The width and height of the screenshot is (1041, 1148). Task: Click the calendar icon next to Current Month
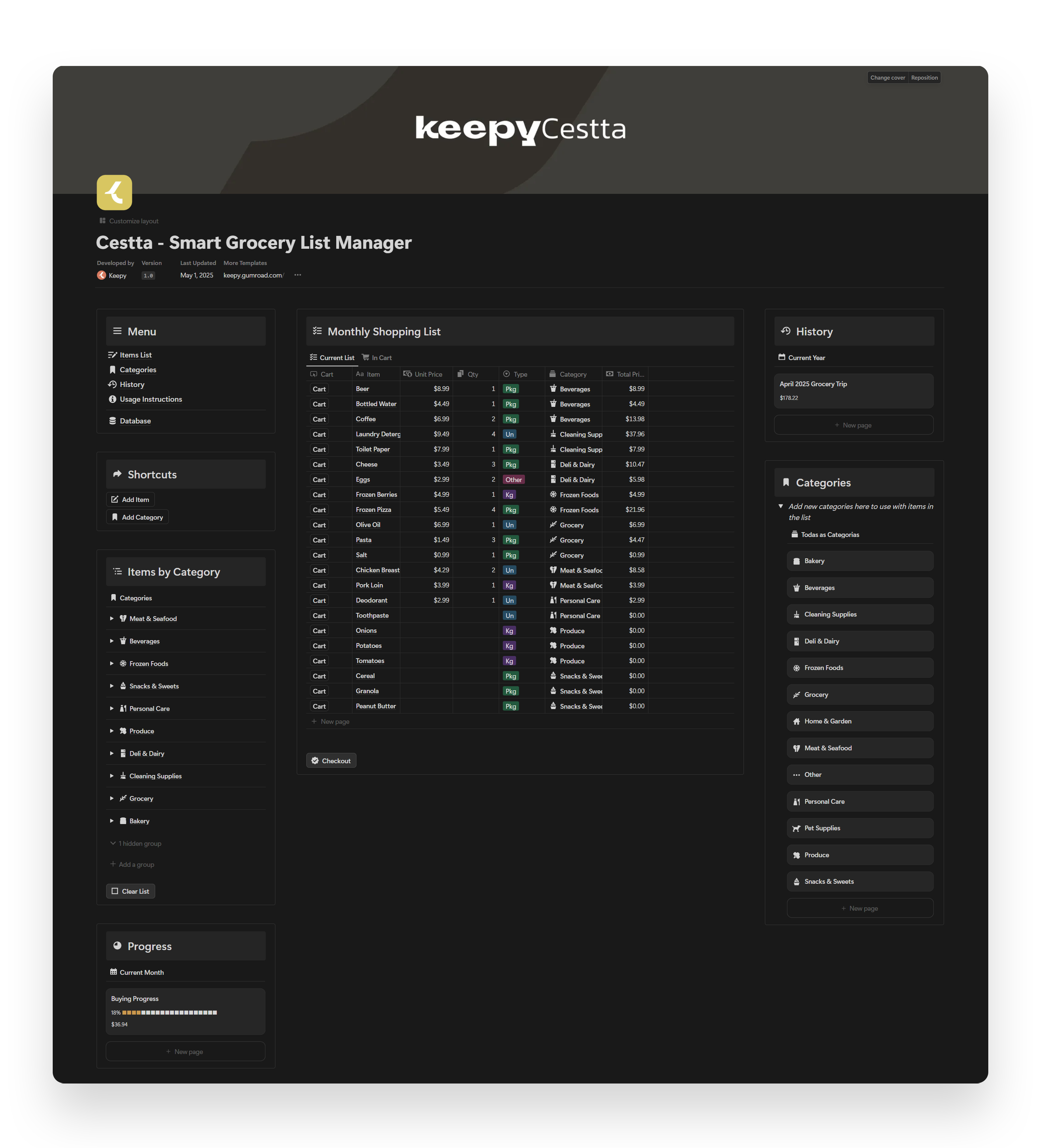(x=113, y=972)
